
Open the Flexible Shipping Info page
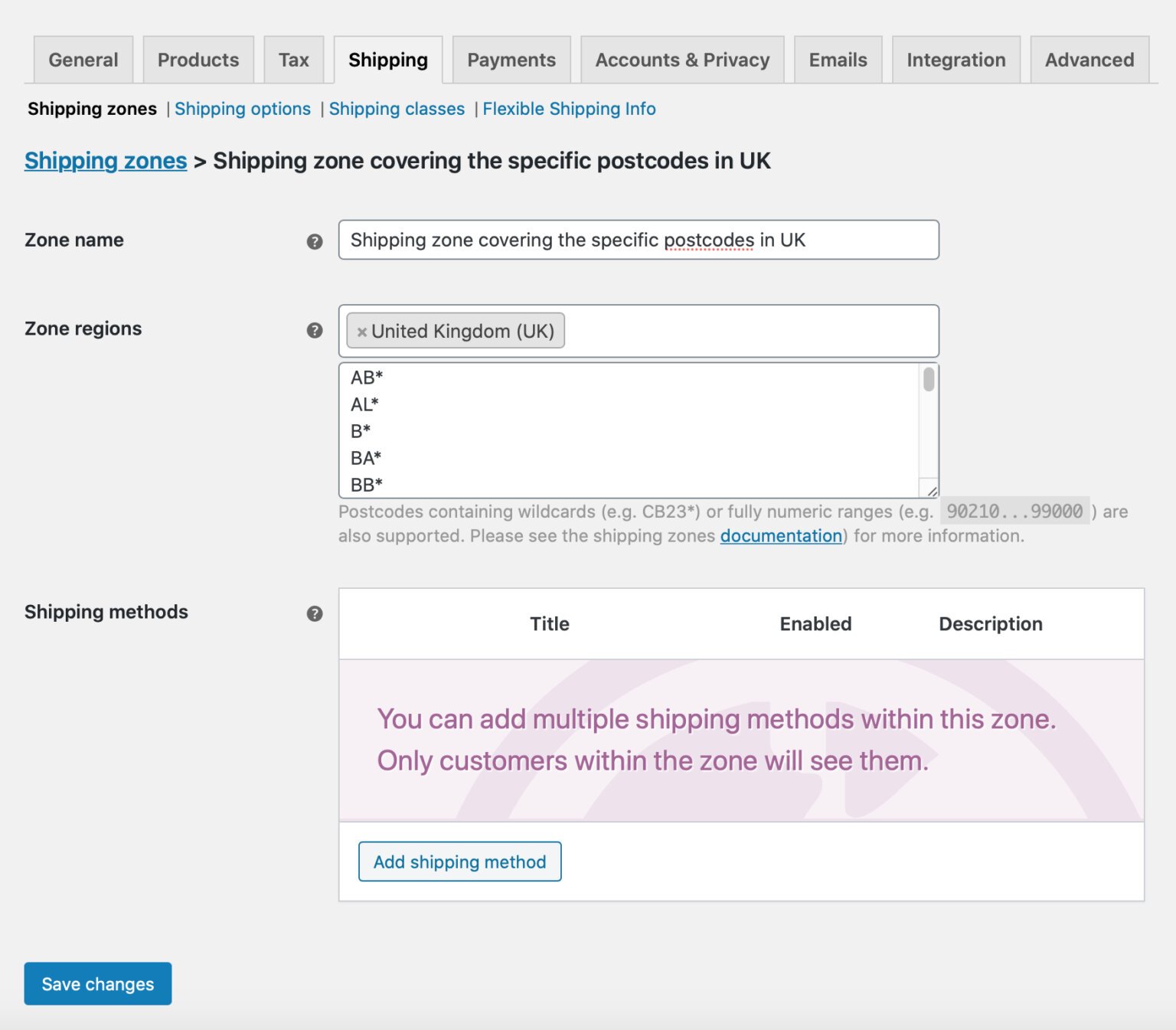click(x=568, y=109)
